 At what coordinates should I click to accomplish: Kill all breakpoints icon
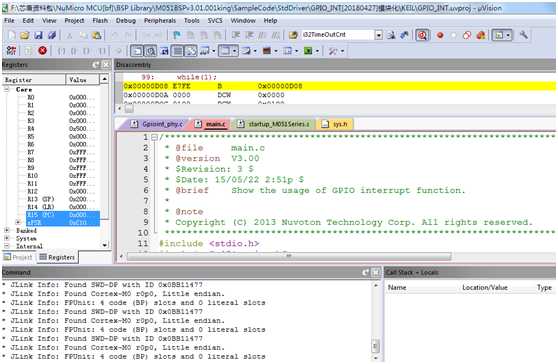click(481, 35)
